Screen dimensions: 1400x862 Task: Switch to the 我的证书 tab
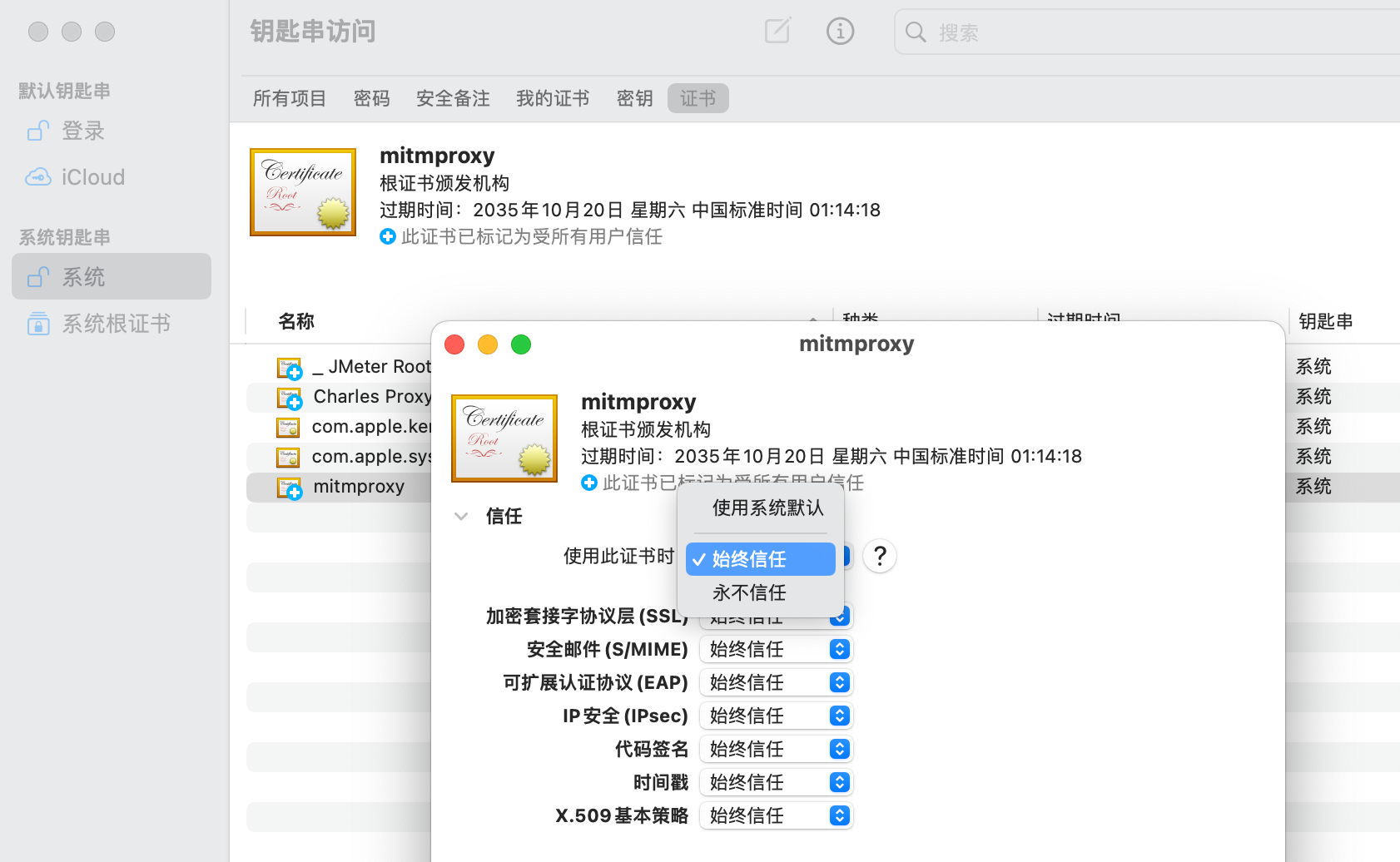click(x=553, y=98)
